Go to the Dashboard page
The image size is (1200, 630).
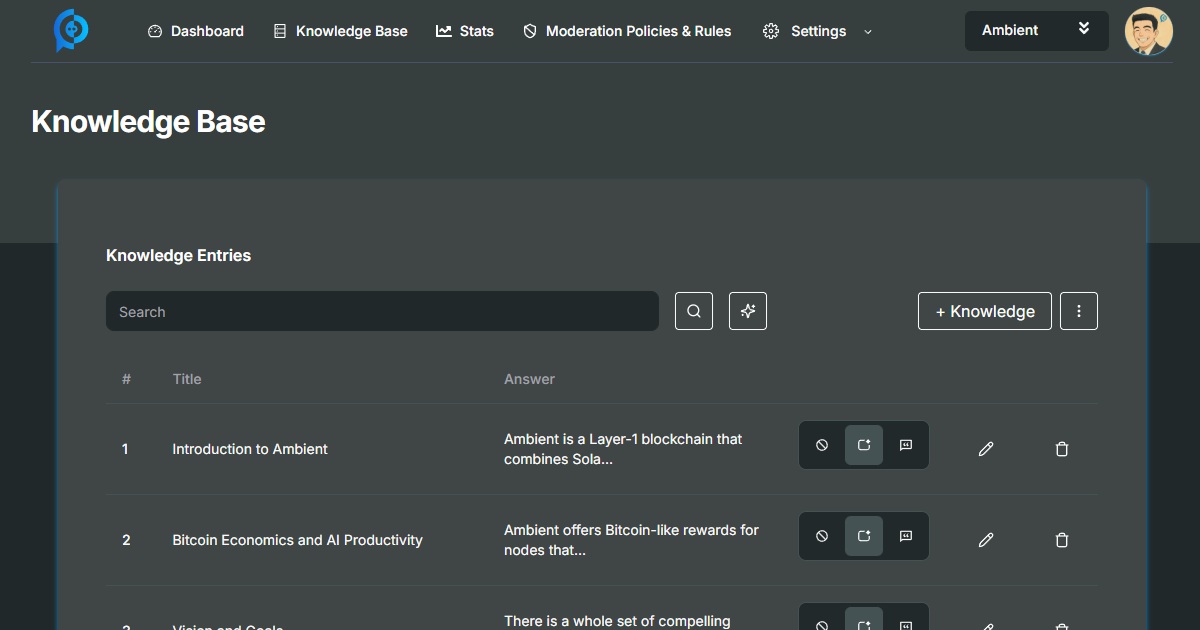(196, 31)
